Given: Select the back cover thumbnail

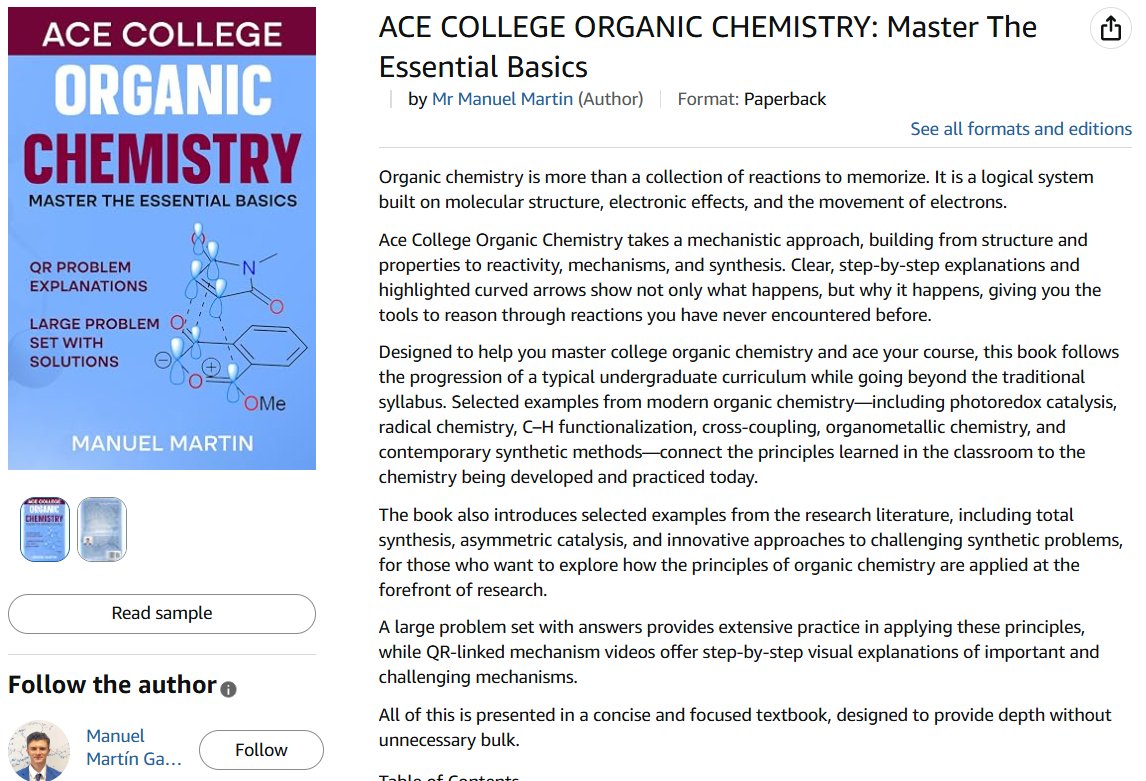Looking at the screenshot, I should 102,529.
